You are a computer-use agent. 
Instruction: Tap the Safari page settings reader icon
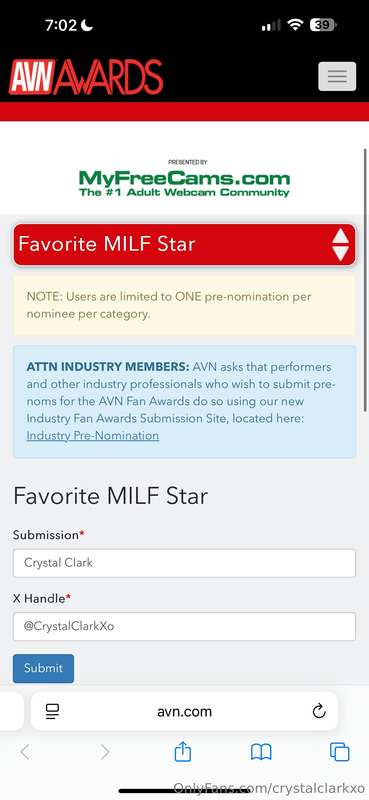tap(53, 711)
